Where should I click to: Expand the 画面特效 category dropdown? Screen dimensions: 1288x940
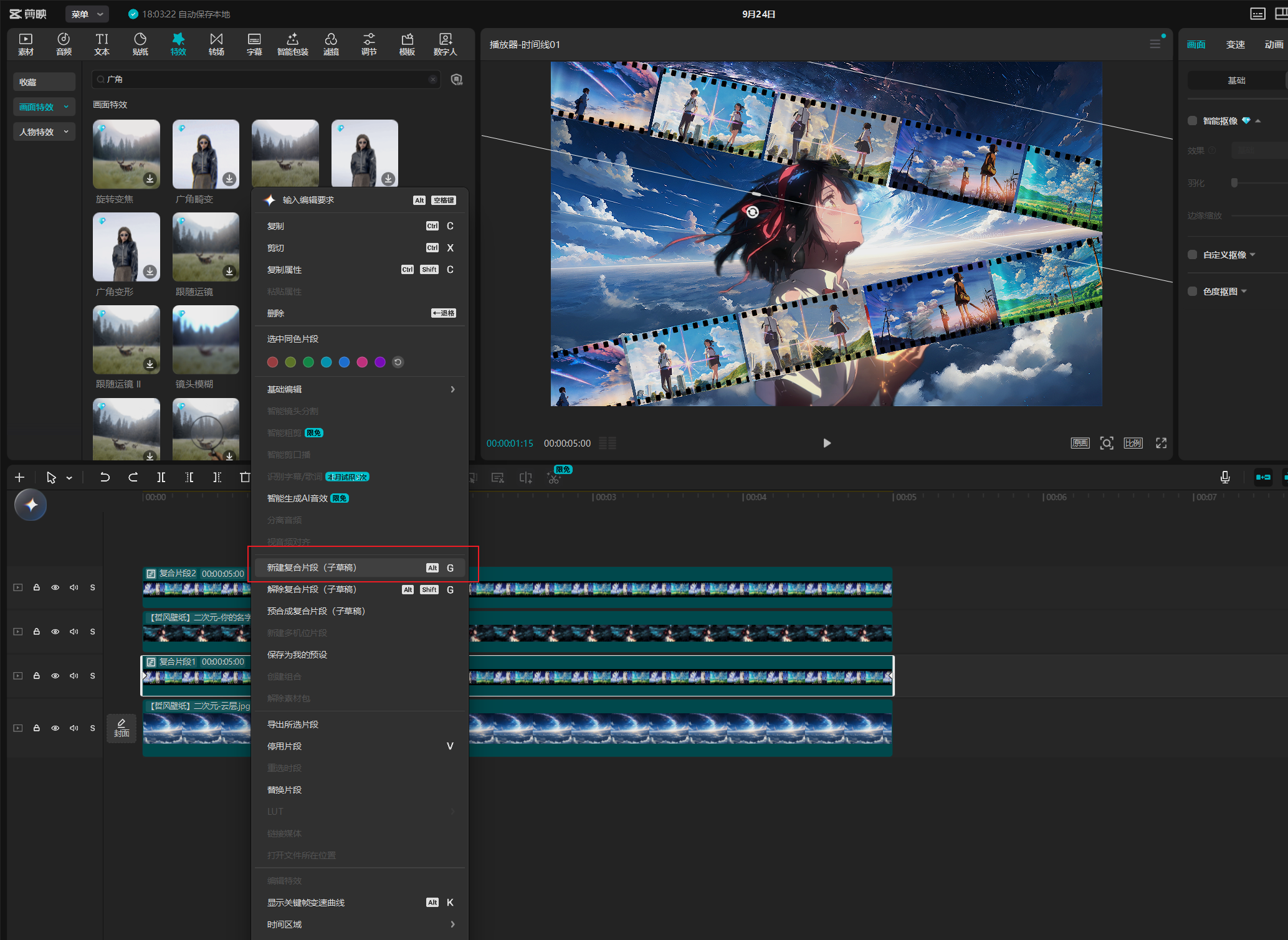pos(66,107)
